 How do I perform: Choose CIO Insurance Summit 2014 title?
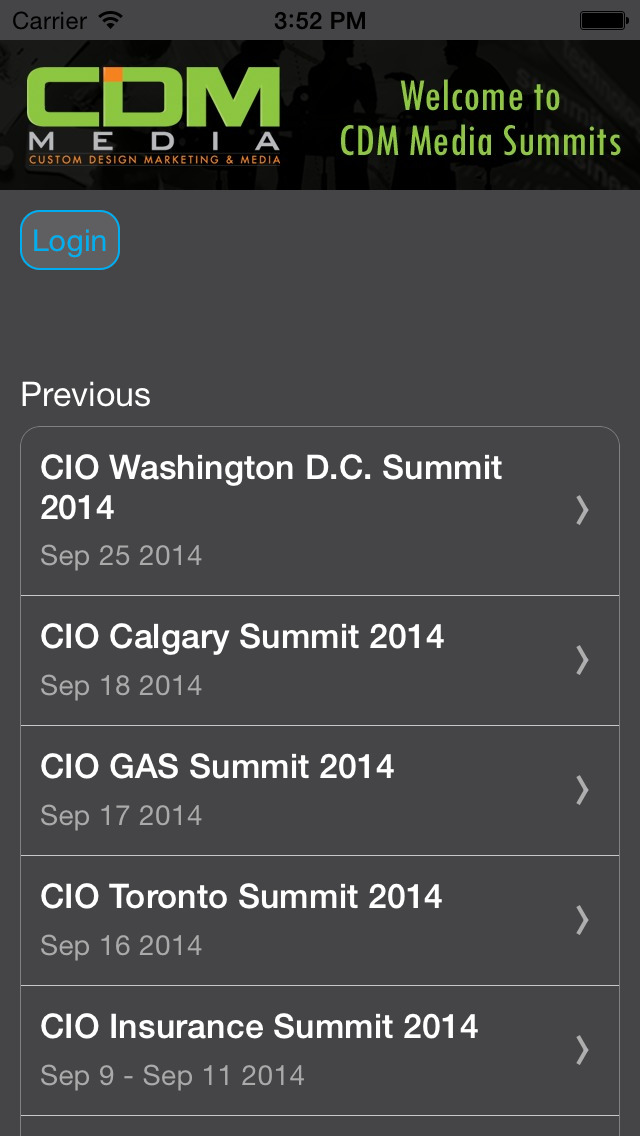259,1027
